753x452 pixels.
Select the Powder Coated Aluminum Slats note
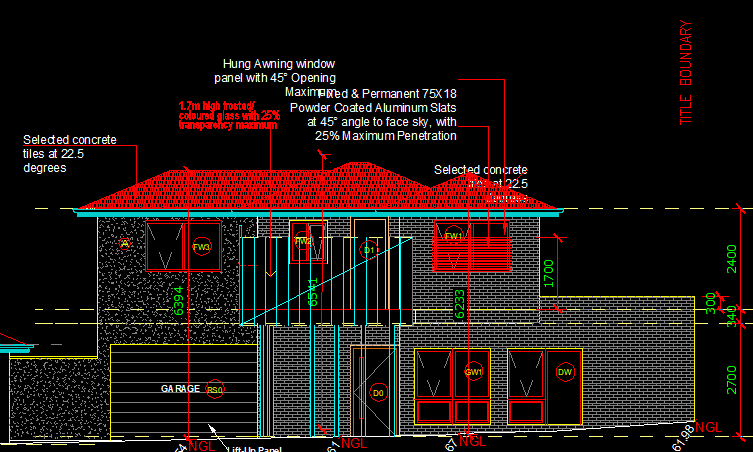pyautogui.click(x=373, y=114)
